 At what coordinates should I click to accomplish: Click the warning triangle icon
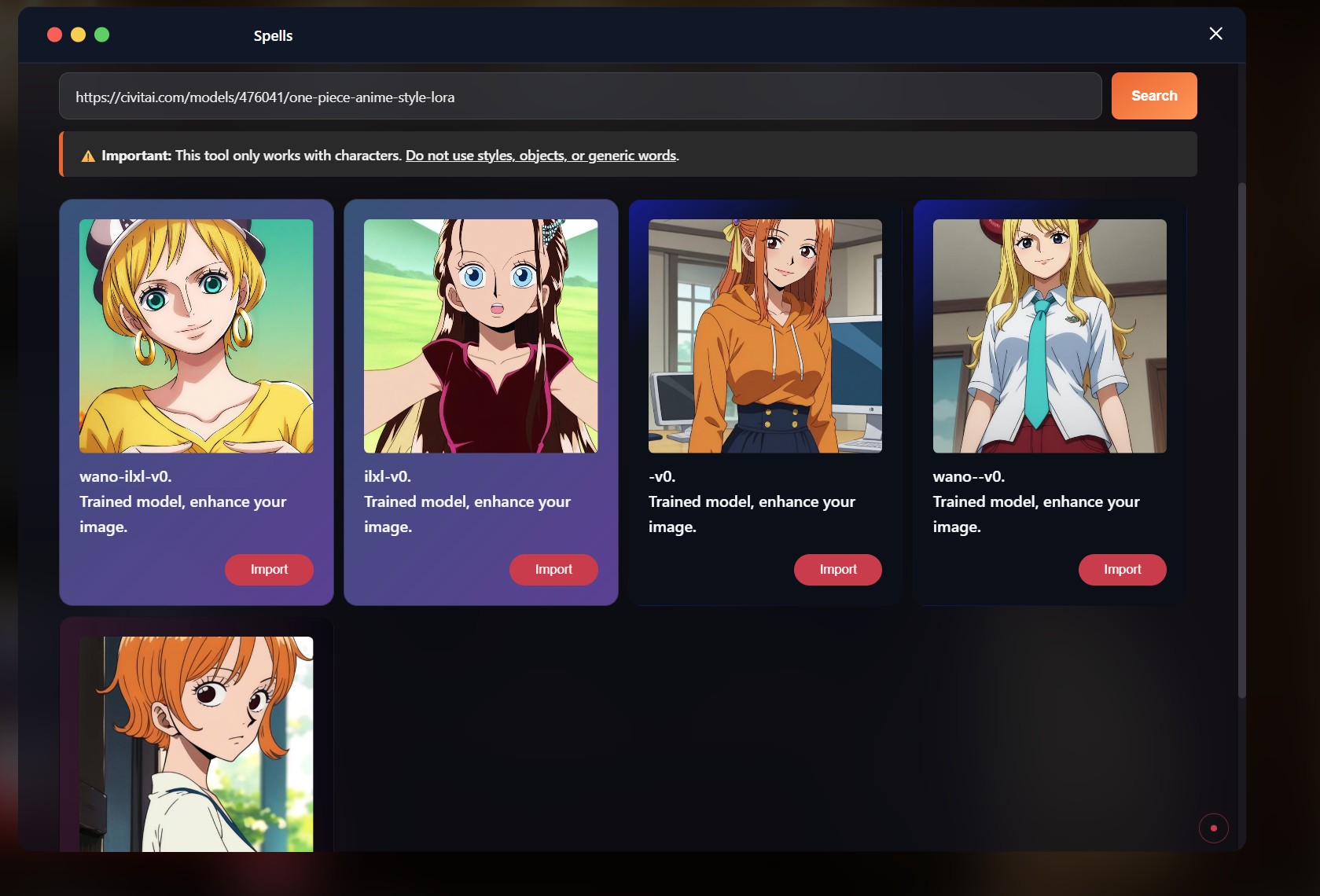[88, 156]
